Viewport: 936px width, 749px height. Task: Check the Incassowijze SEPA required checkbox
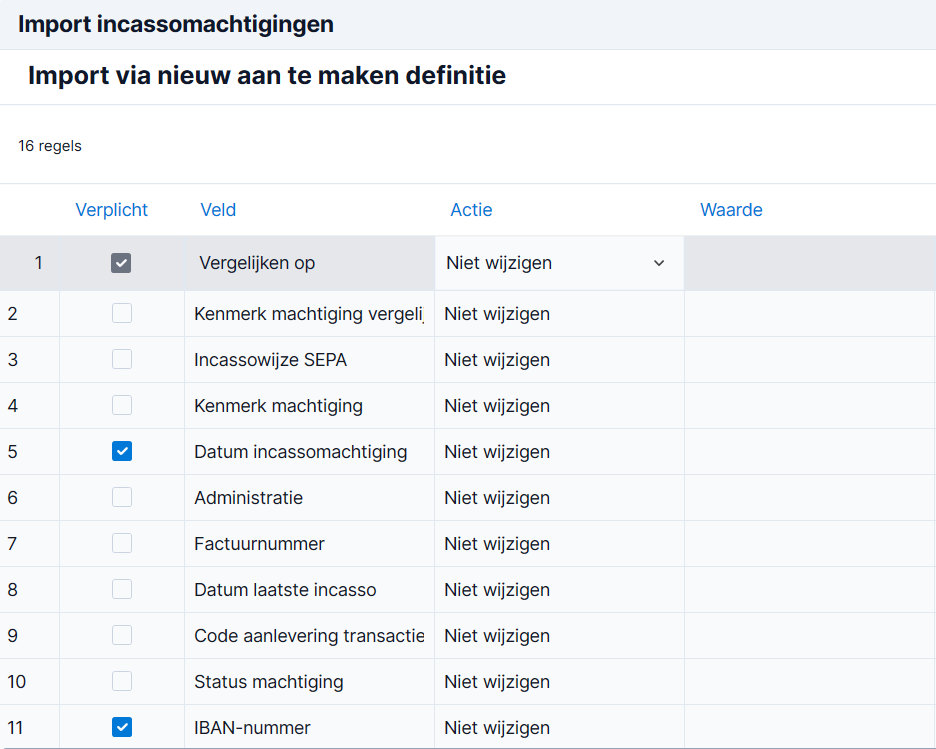coord(122,359)
